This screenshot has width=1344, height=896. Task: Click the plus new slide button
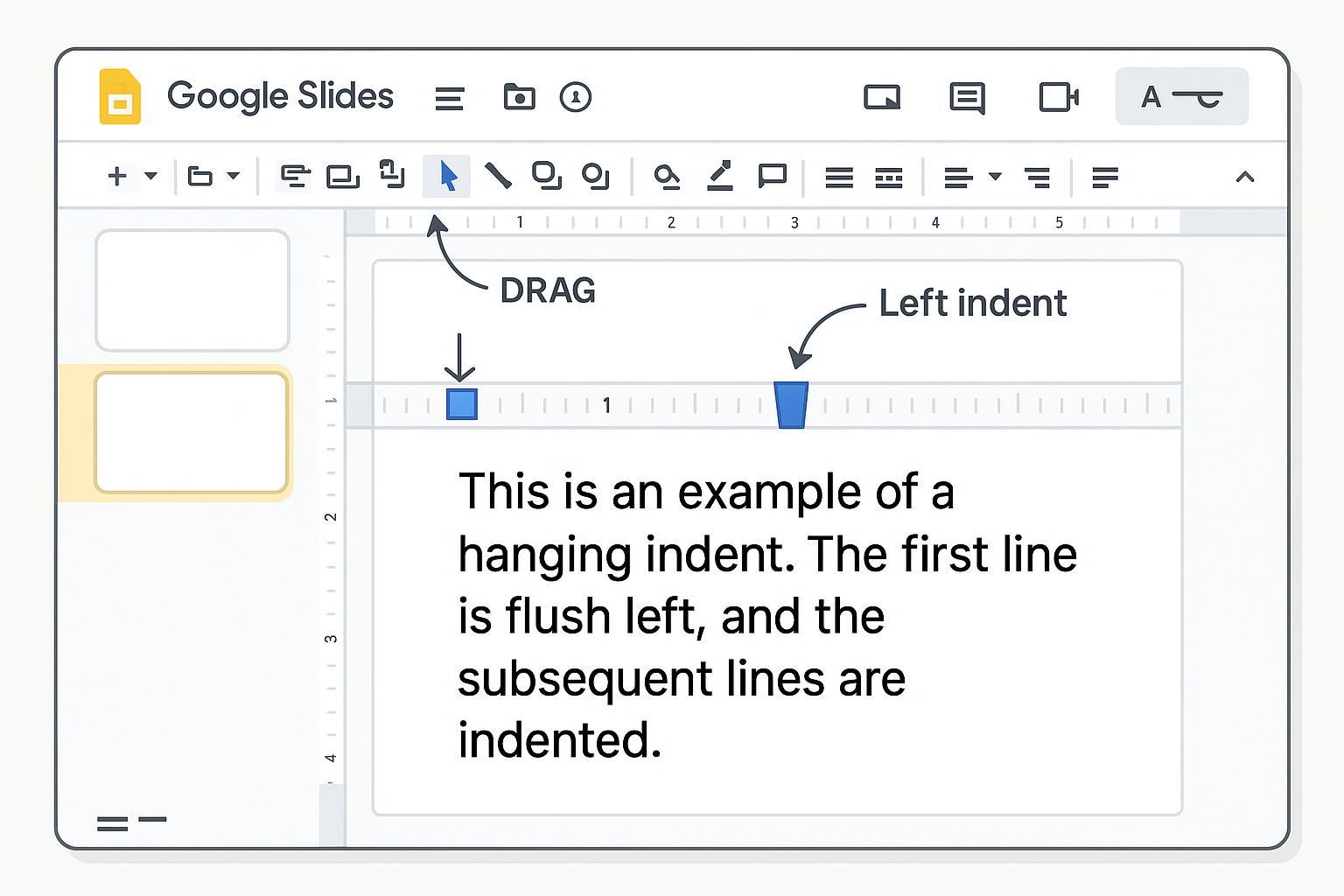click(117, 176)
